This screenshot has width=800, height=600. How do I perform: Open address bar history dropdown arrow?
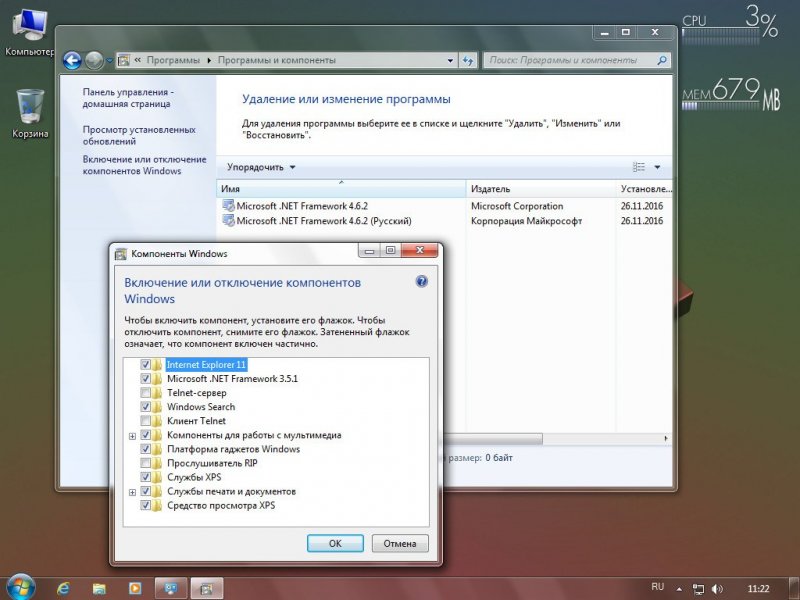(x=450, y=60)
